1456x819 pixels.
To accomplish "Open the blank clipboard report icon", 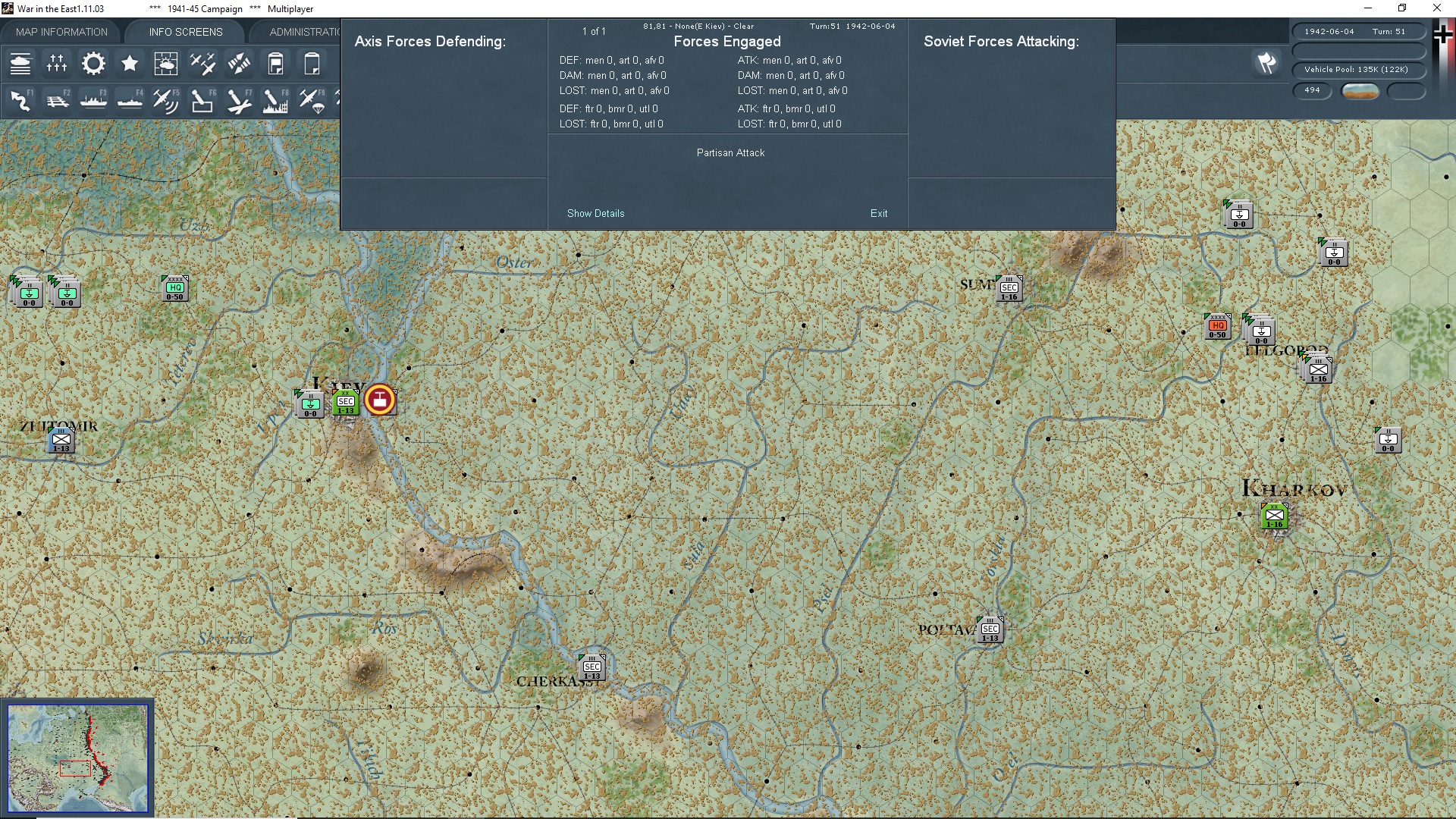I will [312, 64].
